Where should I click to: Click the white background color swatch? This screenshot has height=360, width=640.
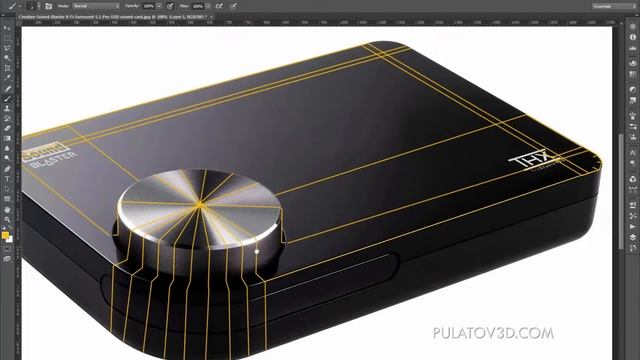point(9,239)
